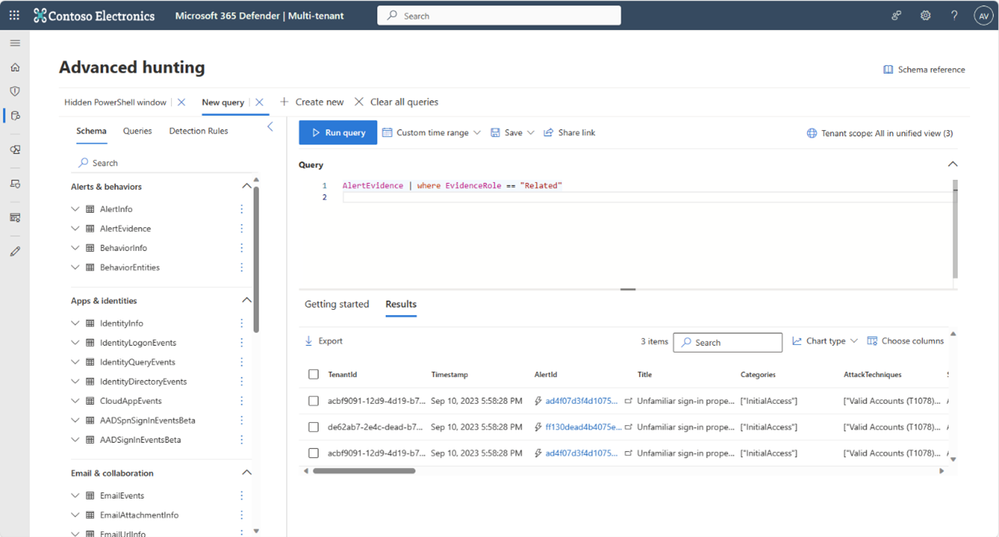This screenshot has height=537, width=999.
Task: Expand the AlertInfo table columns
Action: (x=75, y=209)
